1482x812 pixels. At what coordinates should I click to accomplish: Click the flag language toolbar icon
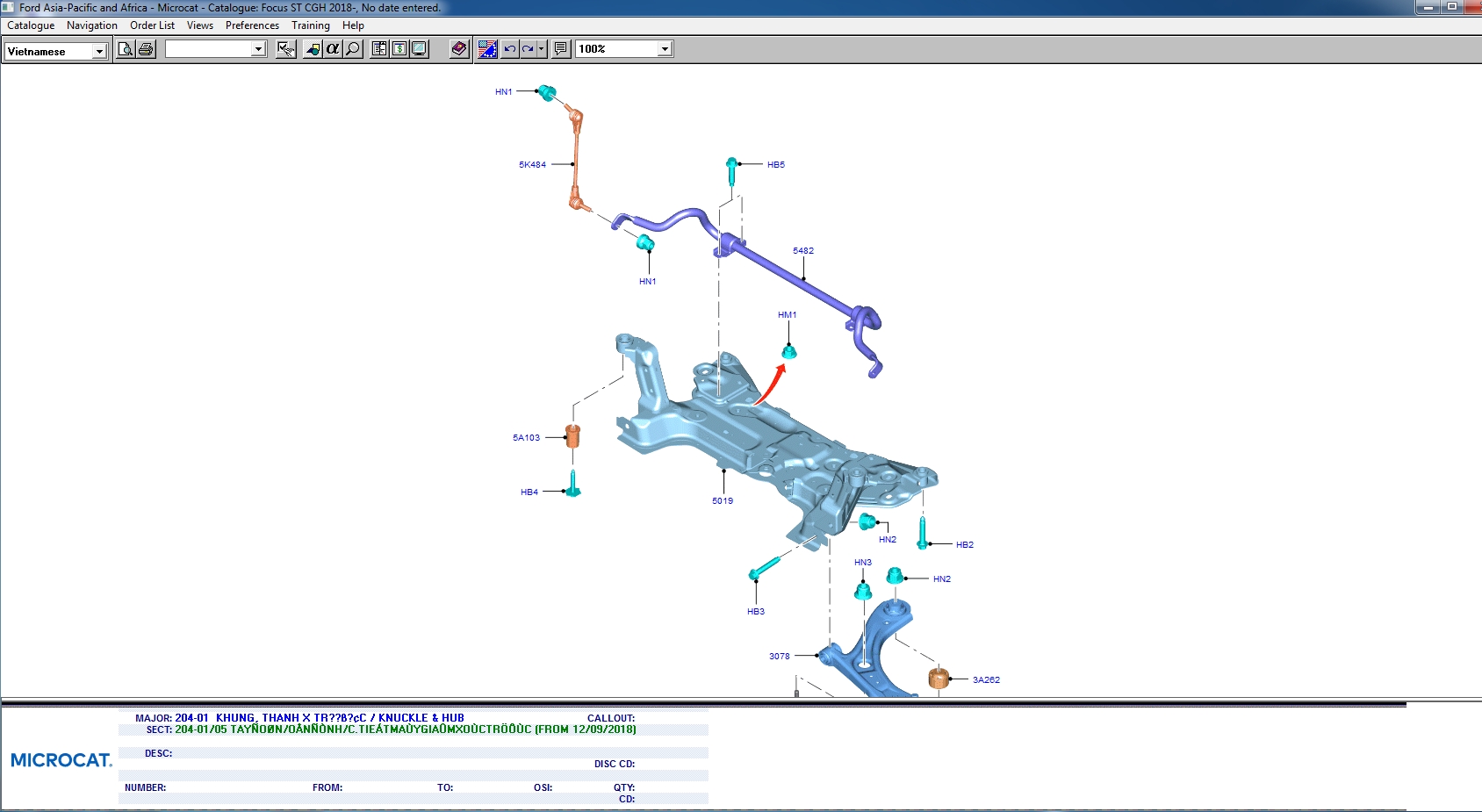pyautogui.click(x=488, y=49)
